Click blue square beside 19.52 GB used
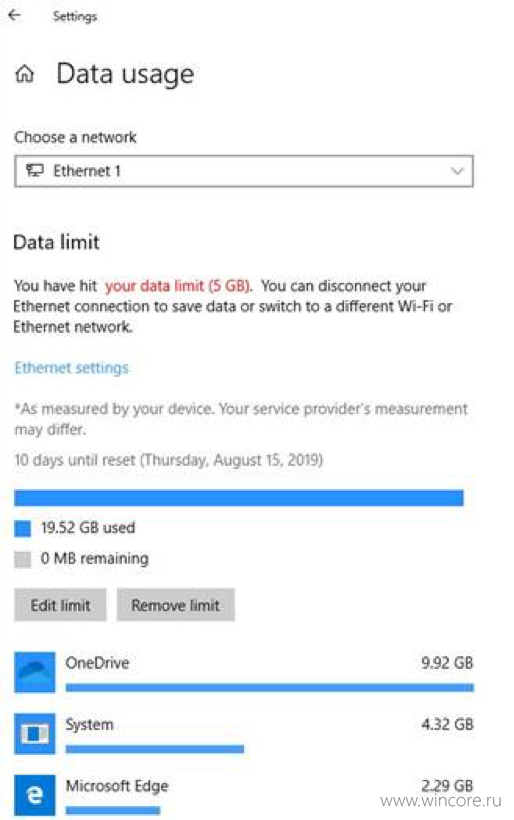The height and width of the screenshot is (820, 514). (x=22, y=529)
